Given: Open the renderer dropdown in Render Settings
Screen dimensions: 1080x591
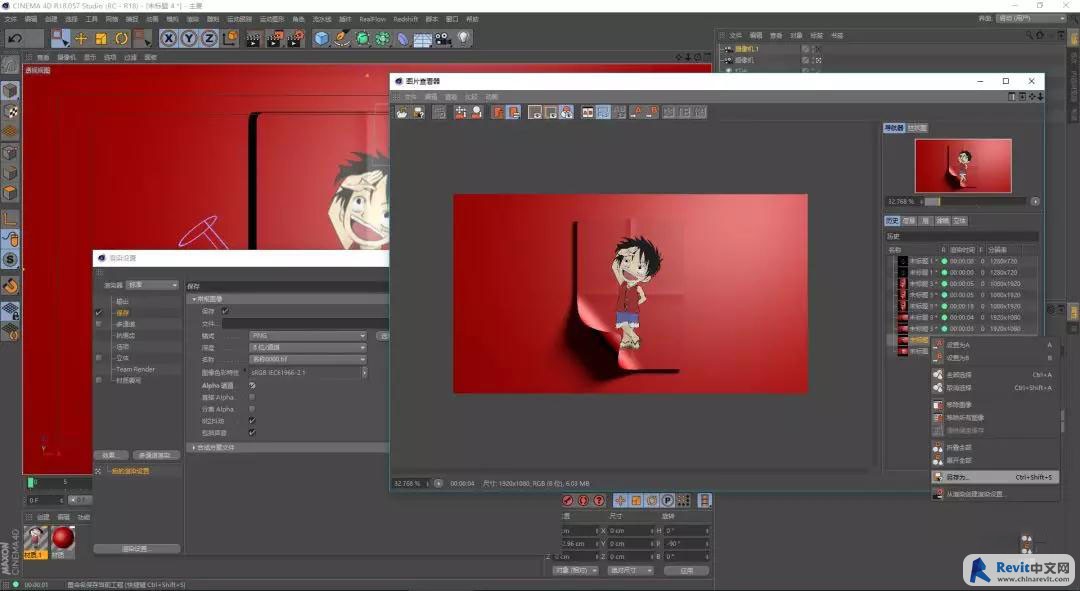Looking at the screenshot, I should coord(152,285).
